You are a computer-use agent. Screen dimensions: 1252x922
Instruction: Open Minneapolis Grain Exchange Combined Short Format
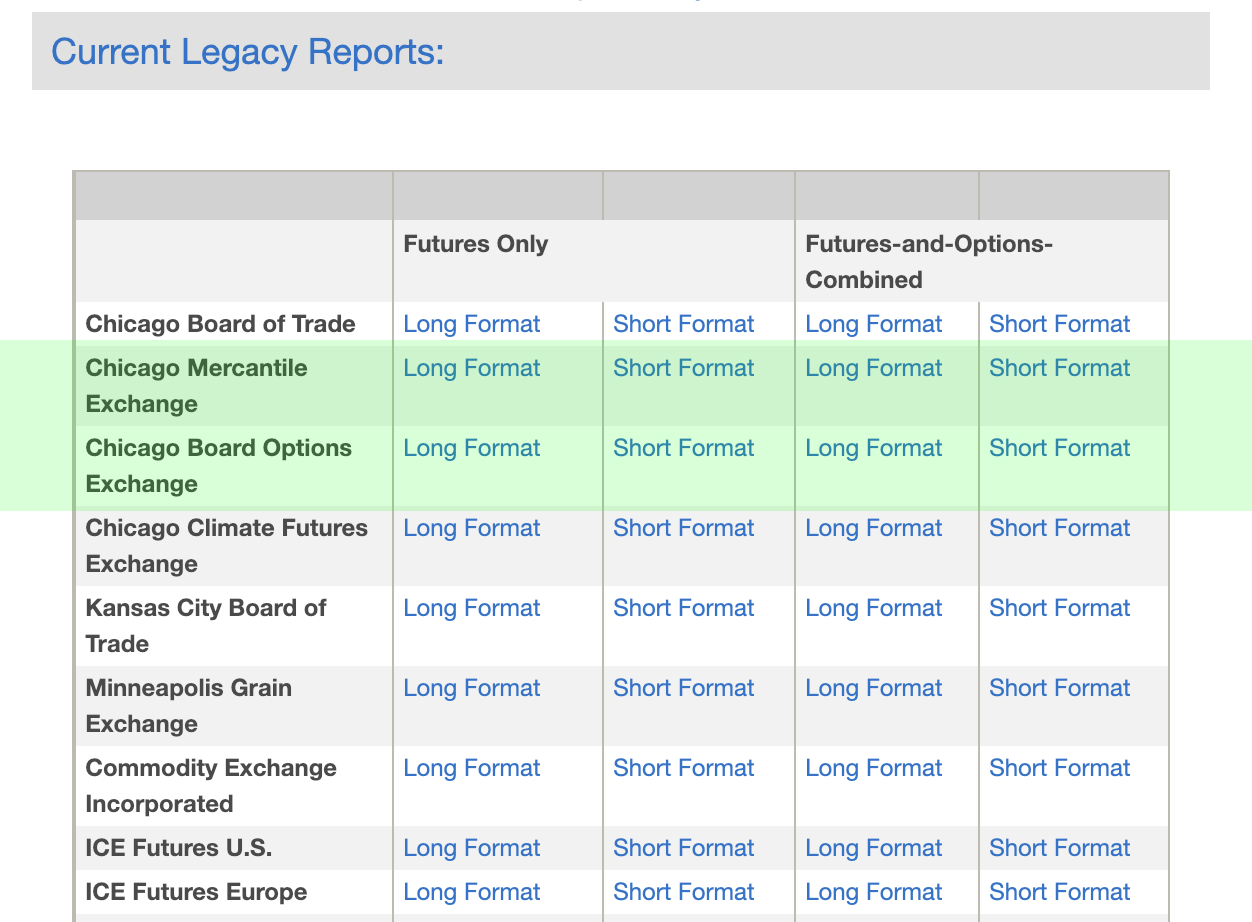point(1059,688)
